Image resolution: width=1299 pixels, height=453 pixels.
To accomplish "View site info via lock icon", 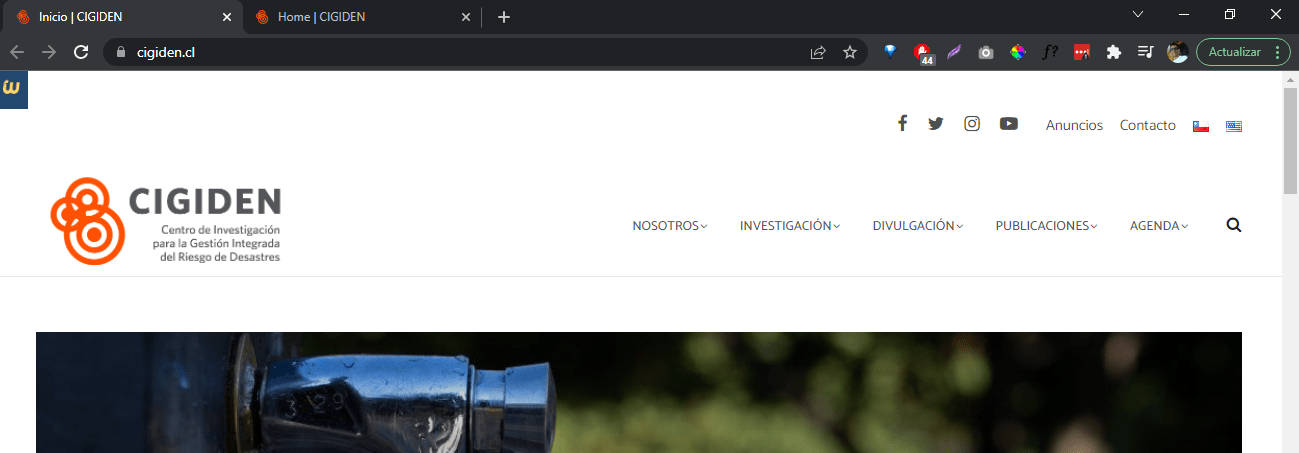I will pyautogui.click(x=121, y=52).
